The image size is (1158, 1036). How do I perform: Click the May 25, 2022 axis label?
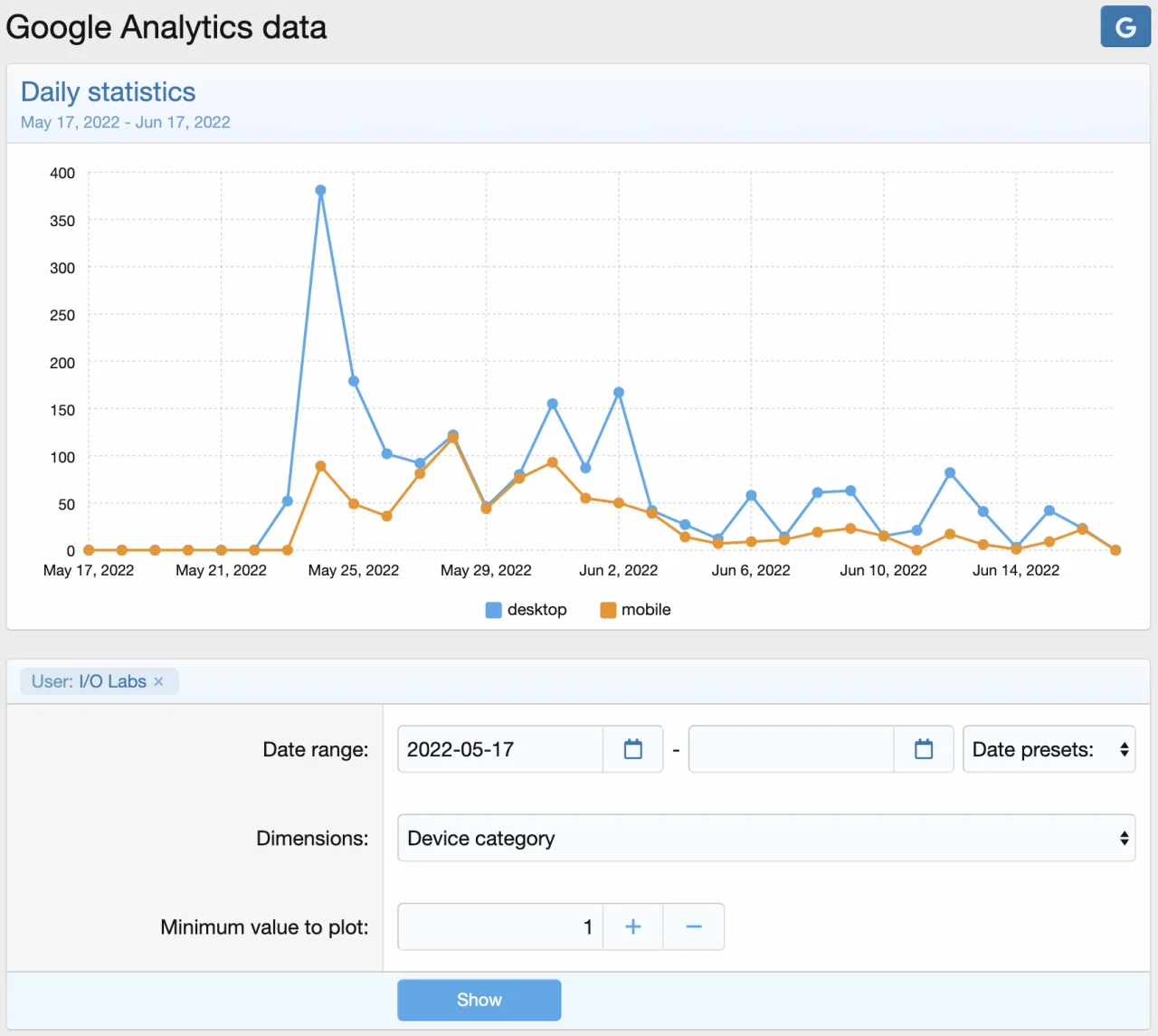[353, 570]
